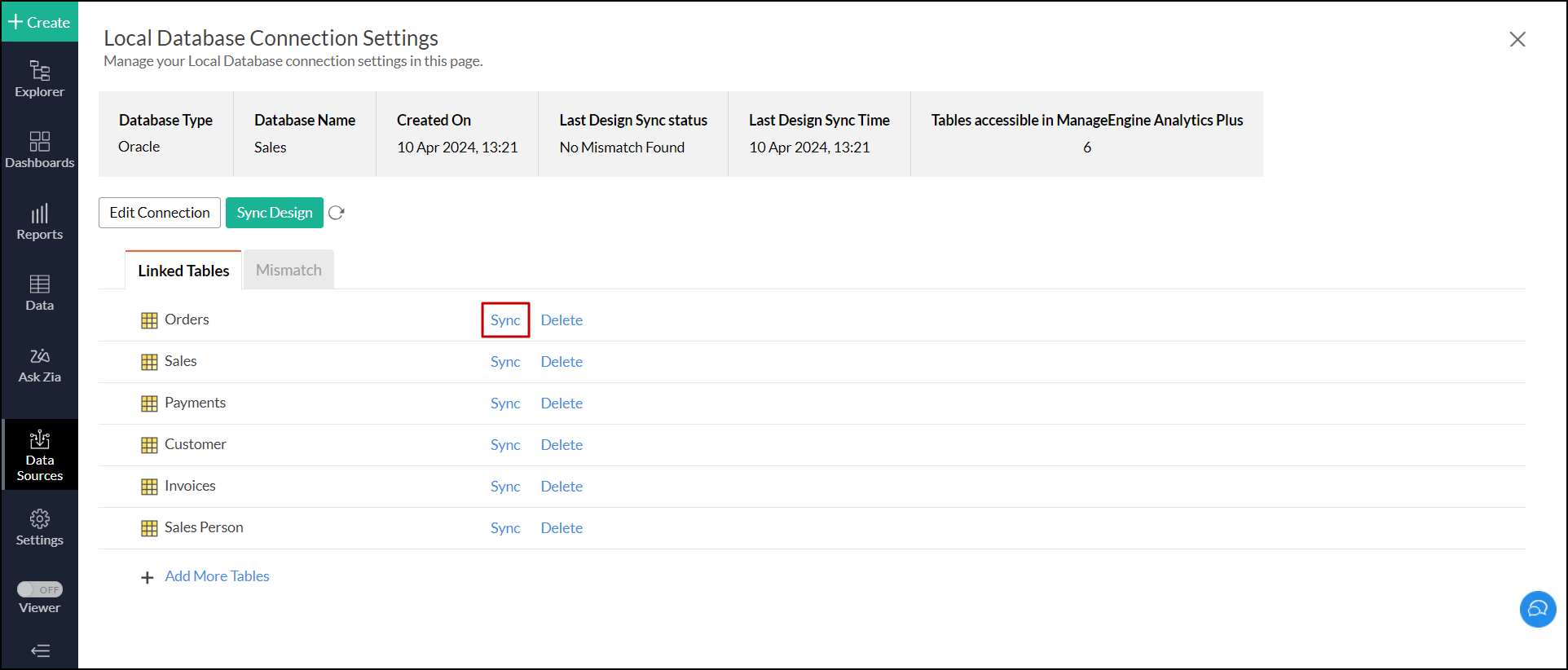
Task: Delete the Payments table link
Action: [x=562, y=403]
